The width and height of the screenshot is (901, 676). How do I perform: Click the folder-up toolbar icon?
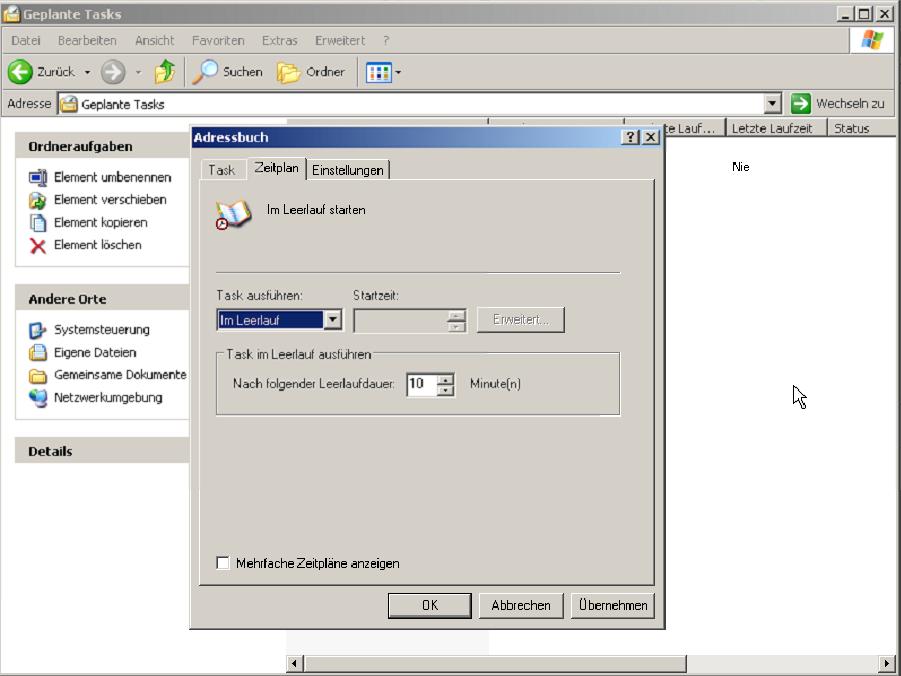pyautogui.click(x=165, y=72)
